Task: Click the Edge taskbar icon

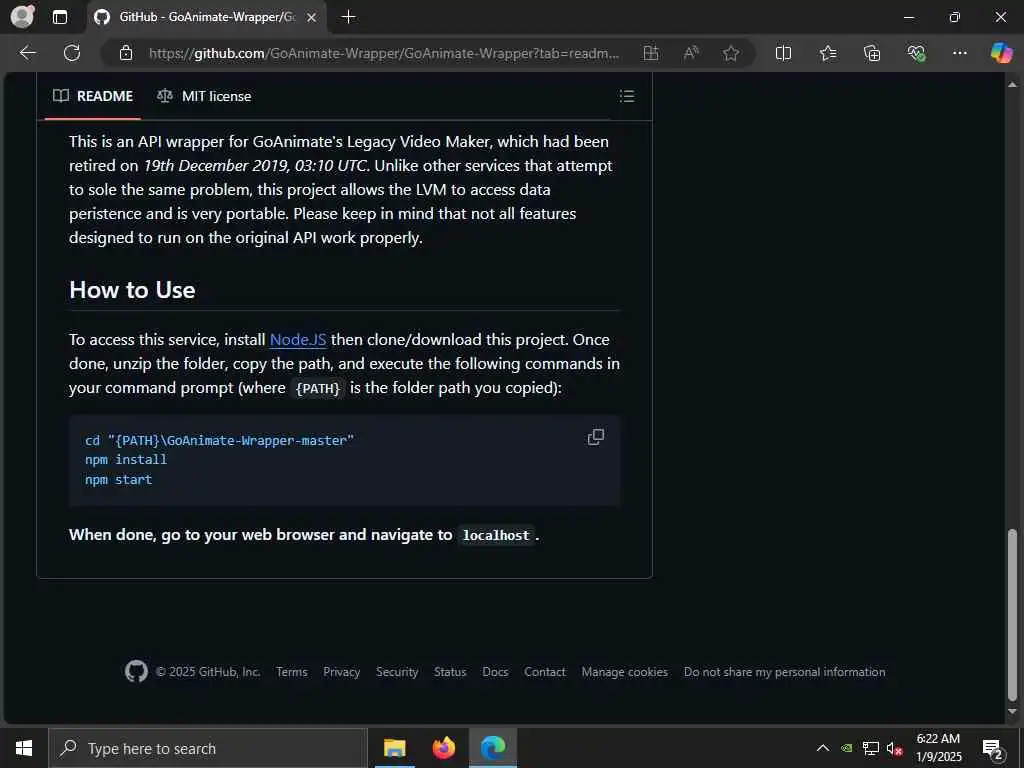Action: click(x=493, y=748)
